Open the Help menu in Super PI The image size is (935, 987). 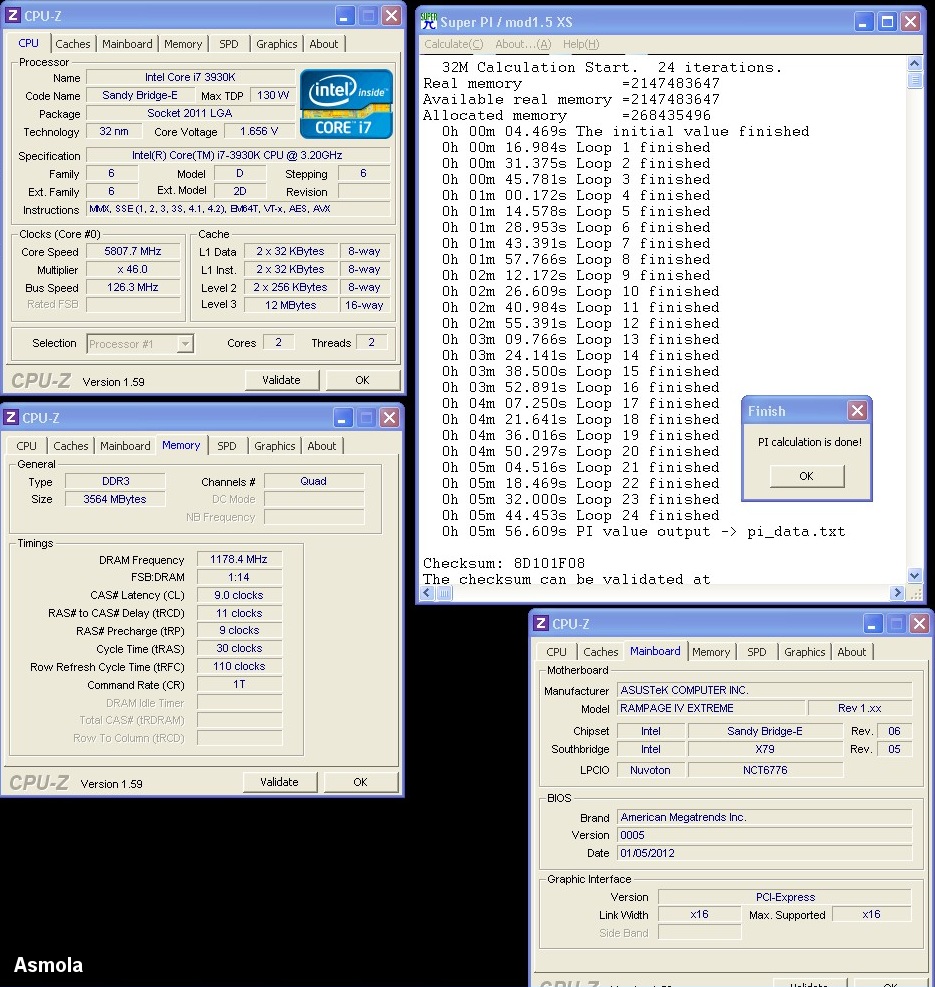tap(581, 44)
